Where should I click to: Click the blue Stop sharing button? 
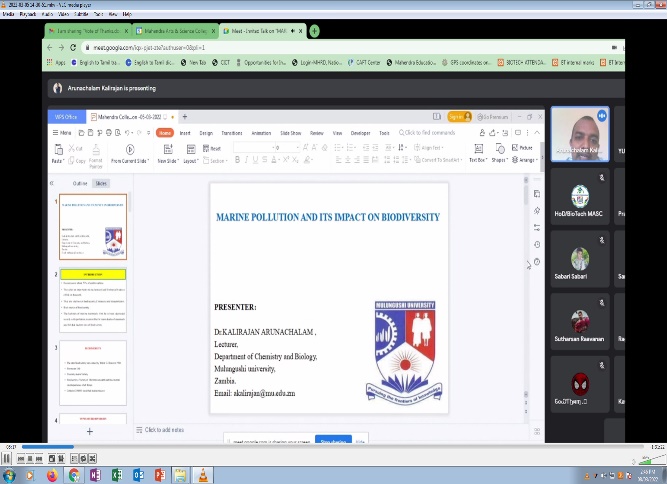point(333,440)
